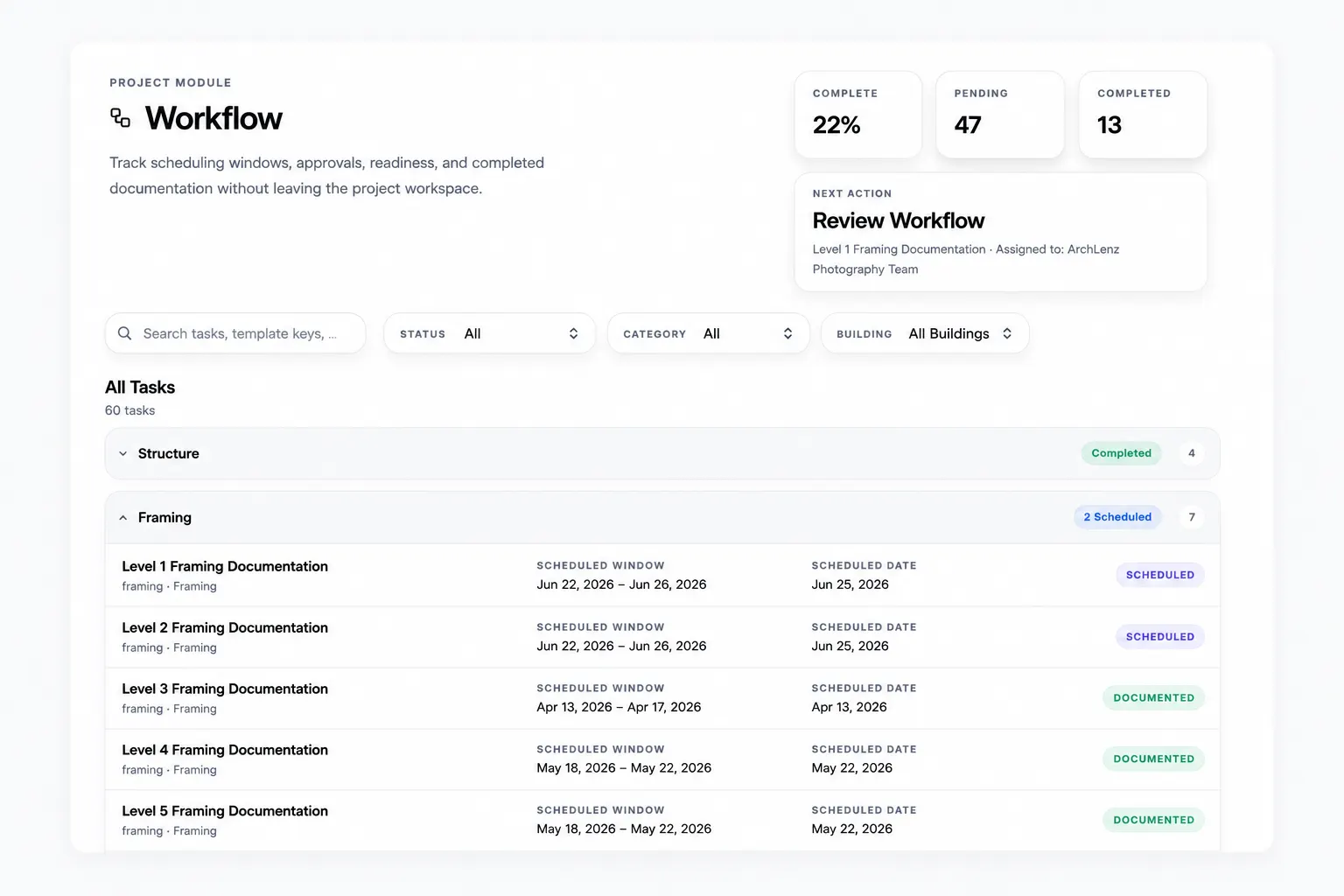Click Level 2 scheduled date Jun 25, 2026
The height and width of the screenshot is (896, 1344).
[x=850, y=646]
